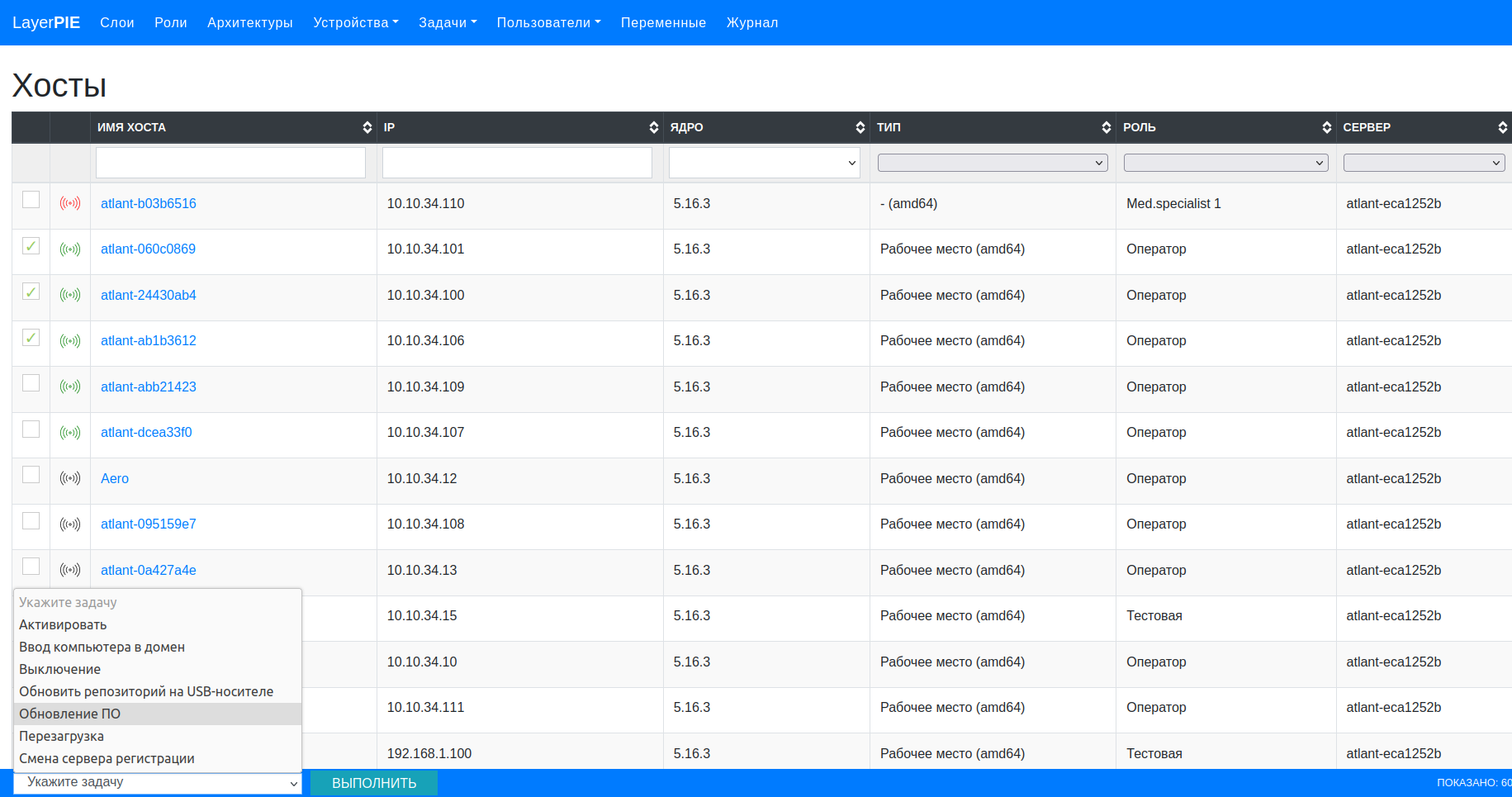The width and height of the screenshot is (1512, 797).
Task: Open the Роли navigation item
Action: [171, 22]
